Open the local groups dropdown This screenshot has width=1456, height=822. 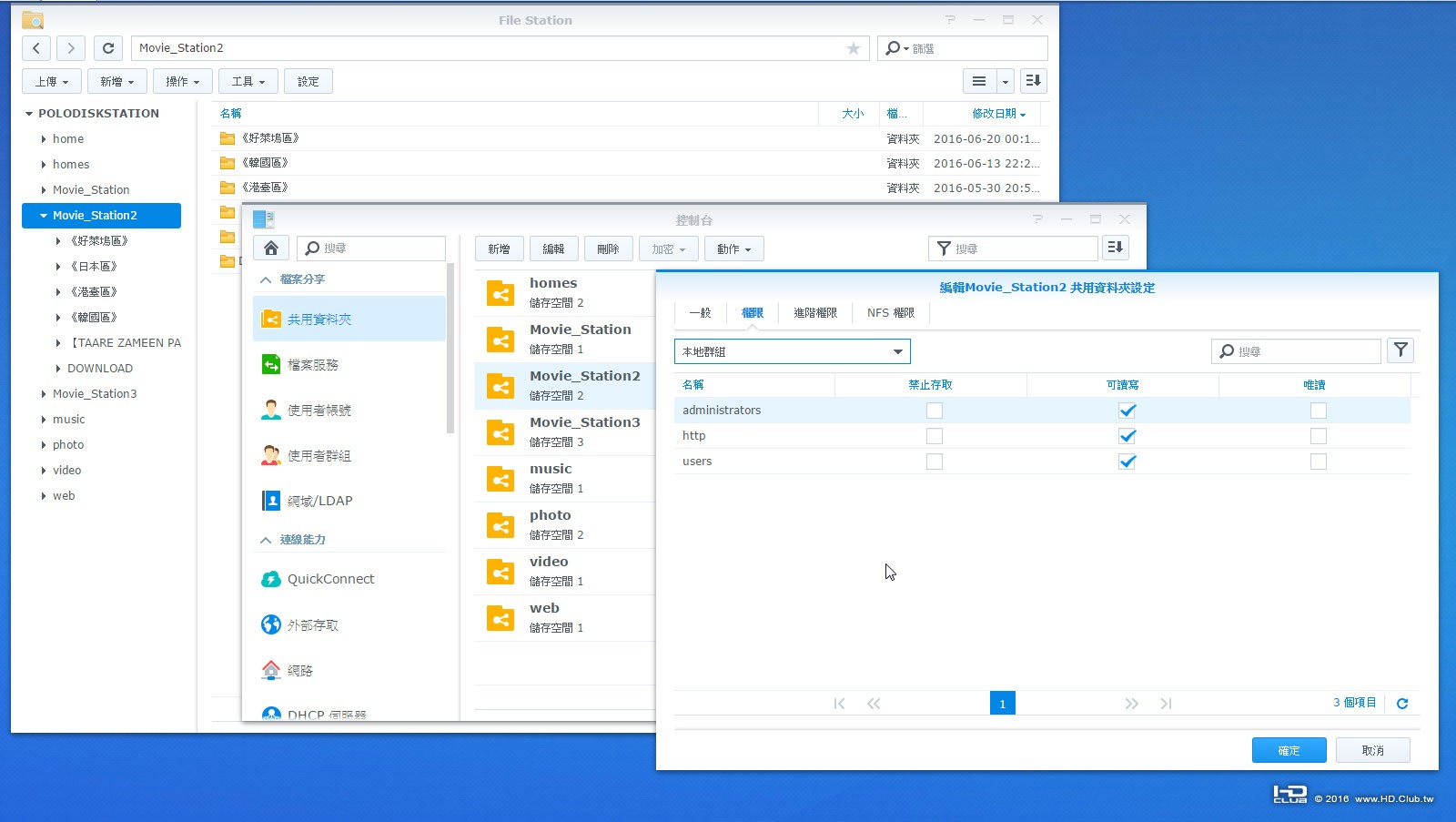point(793,351)
